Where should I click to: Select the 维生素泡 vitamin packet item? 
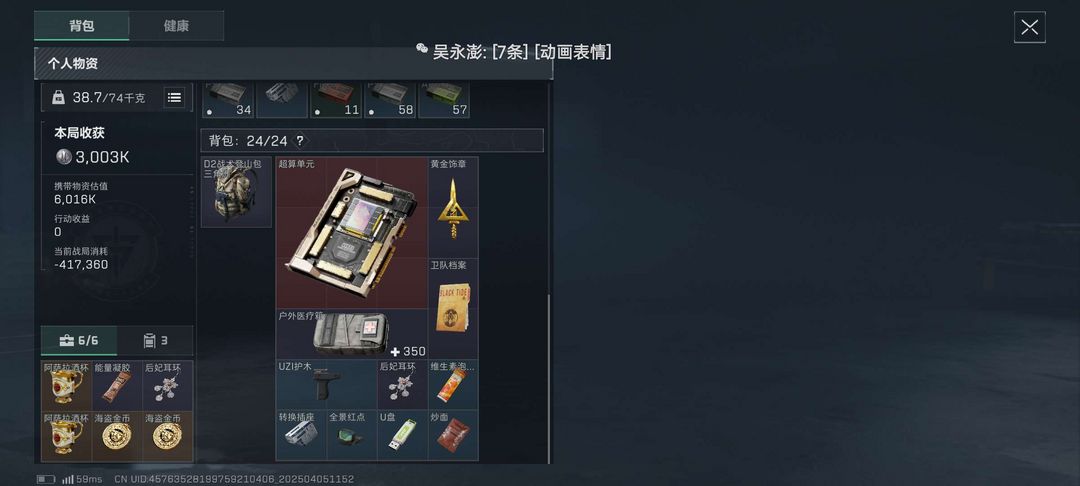[x=453, y=384]
